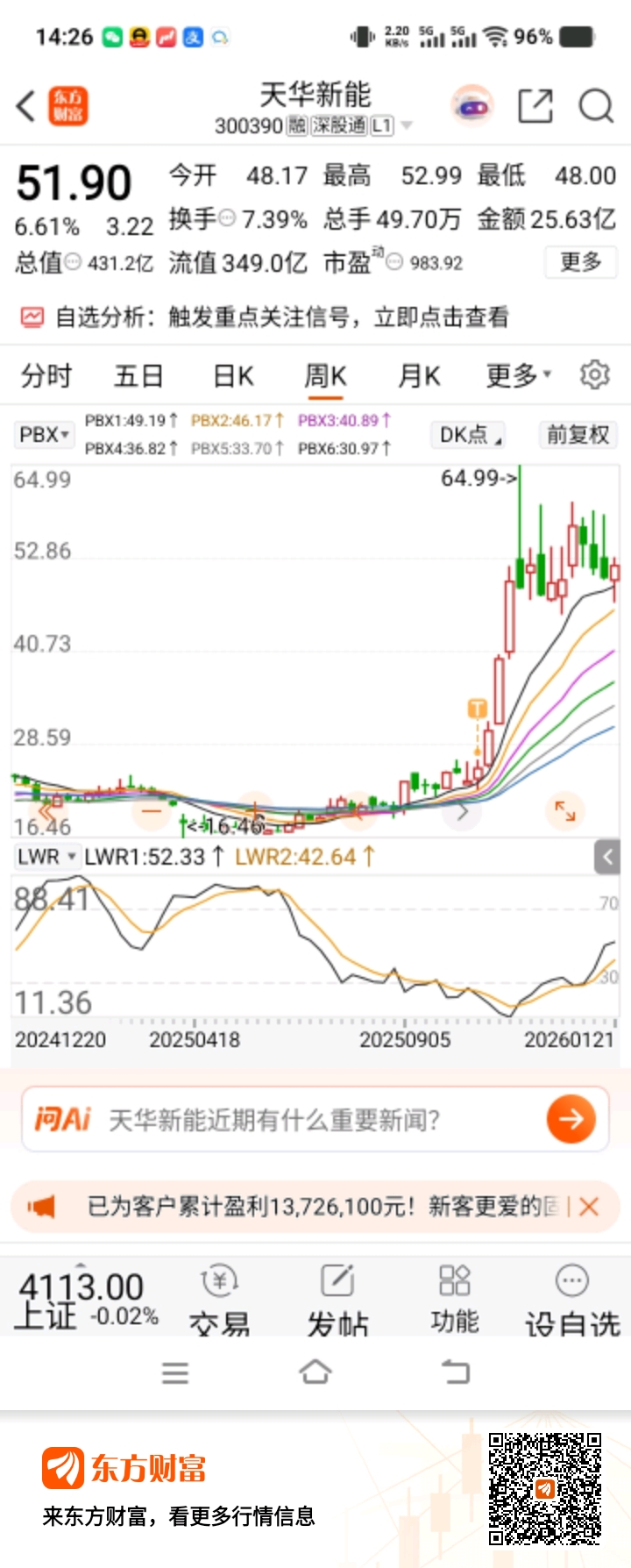
Task: Tap the 总值 info icon
Action: pyautogui.click(x=73, y=262)
